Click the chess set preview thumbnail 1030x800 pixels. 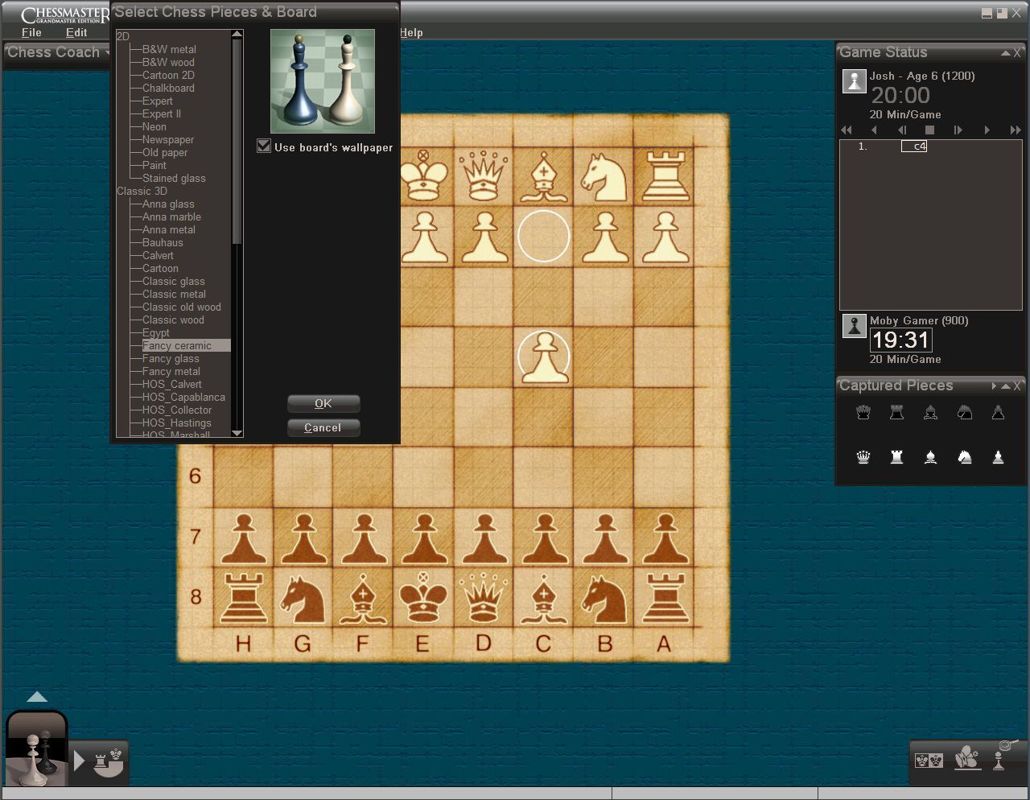click(322, 81)
